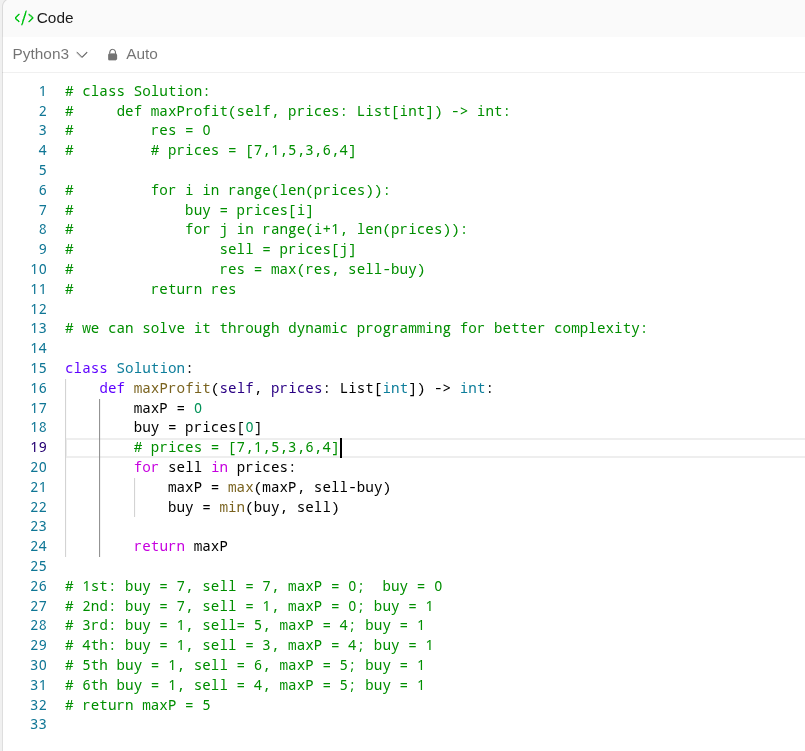Image resolution: width=805 pixels, height=751 pixels.
Task: Click 'return res' comment on line 11
Action: pyautogui.click(x=193, y=290)
